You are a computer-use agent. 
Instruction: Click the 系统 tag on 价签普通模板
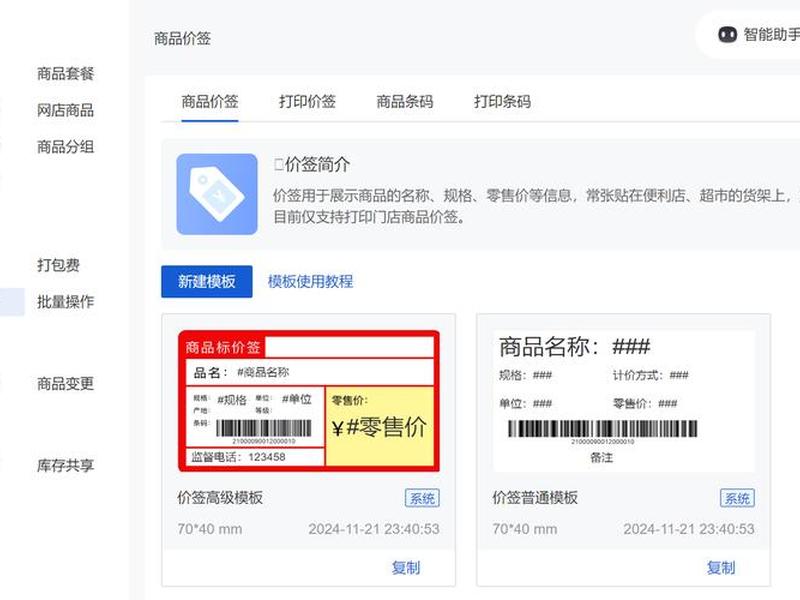point(737,498)
